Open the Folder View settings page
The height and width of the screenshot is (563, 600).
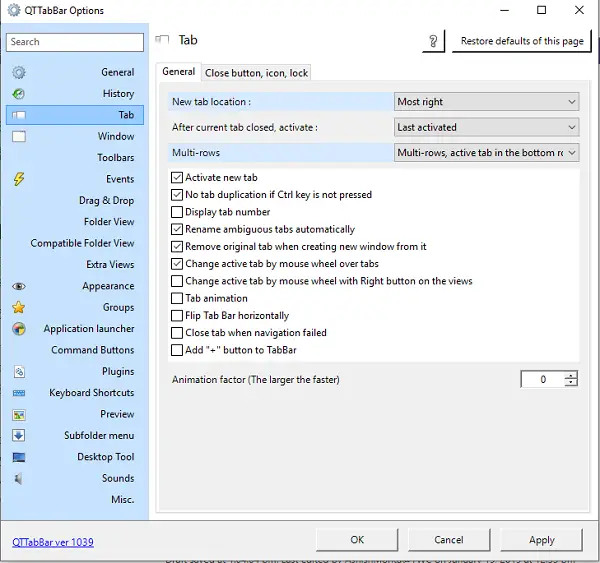pos(75,222)
